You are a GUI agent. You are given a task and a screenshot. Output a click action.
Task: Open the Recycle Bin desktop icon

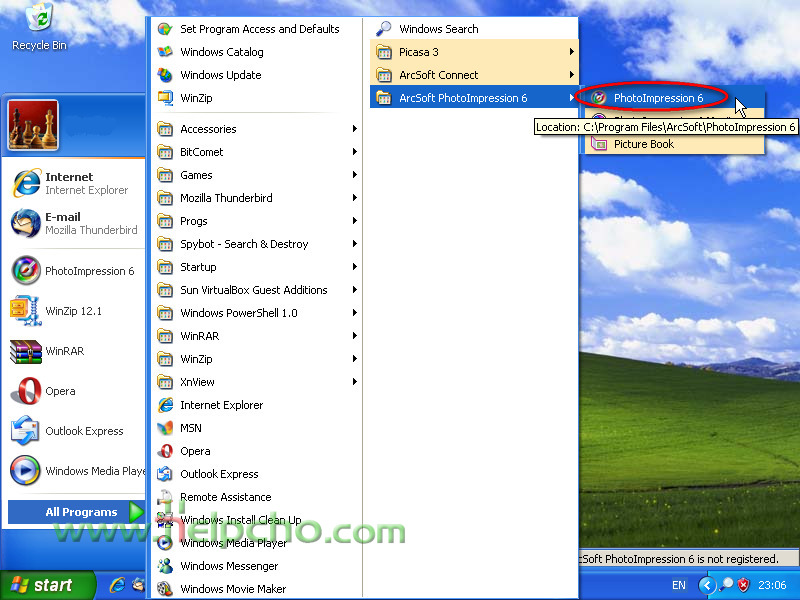pyautogui.click(x=39, y=27)
